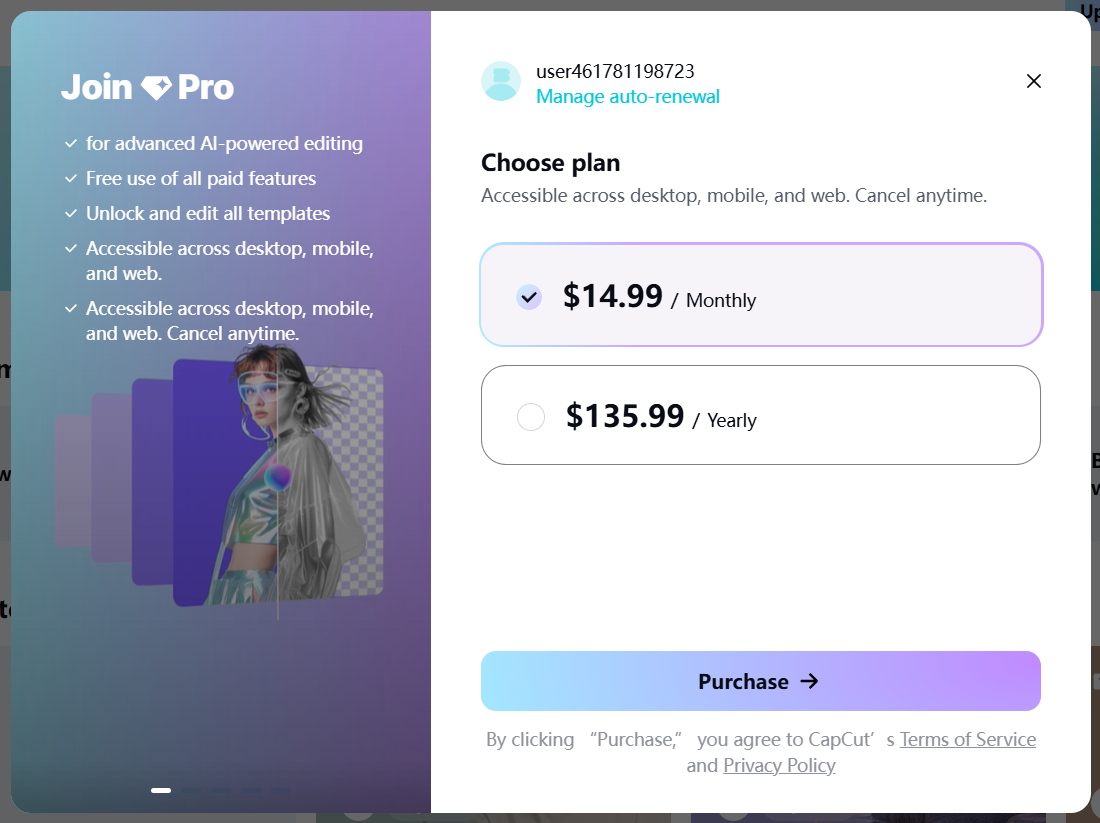Open the Privacy Policy link
The width and height of the screenshot is (1100, 823).
779,765
